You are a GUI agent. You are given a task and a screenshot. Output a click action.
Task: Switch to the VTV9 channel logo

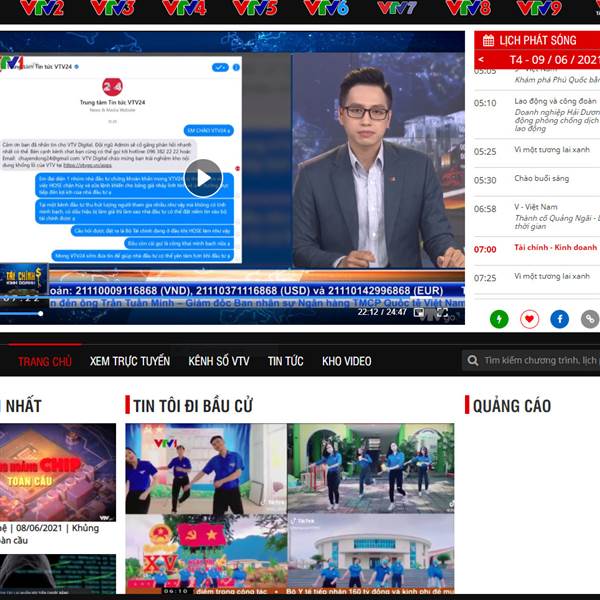tap(539, 8)
